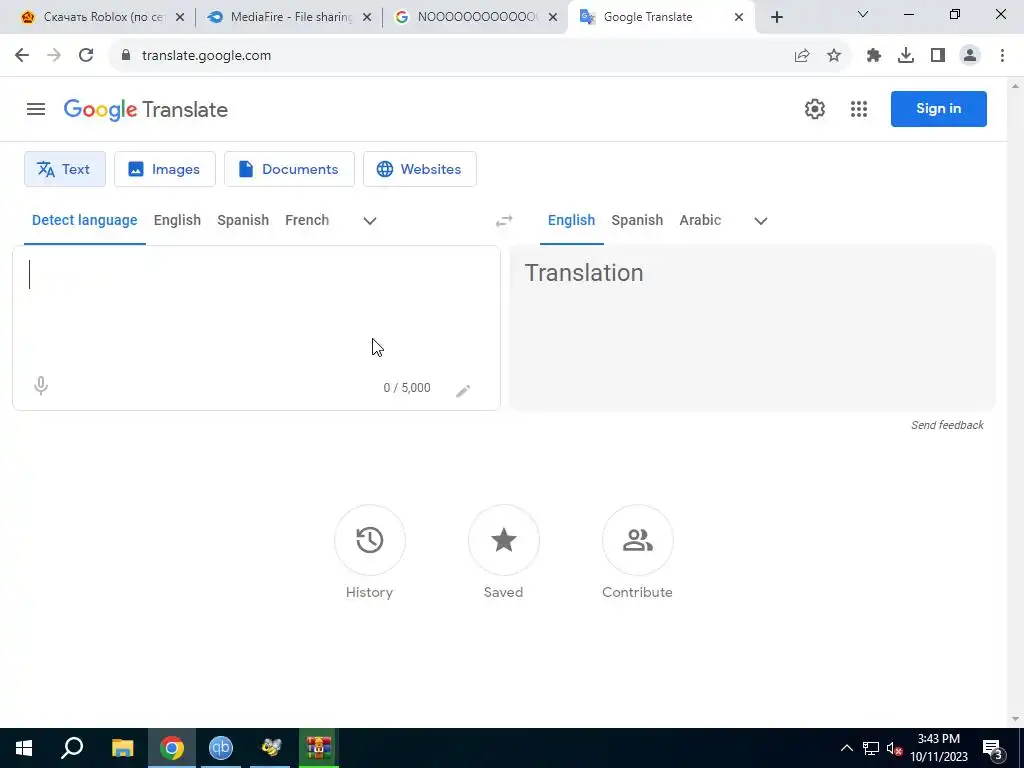
Task: Click the muted volume tray icon
Action: (x=894, y=748)
